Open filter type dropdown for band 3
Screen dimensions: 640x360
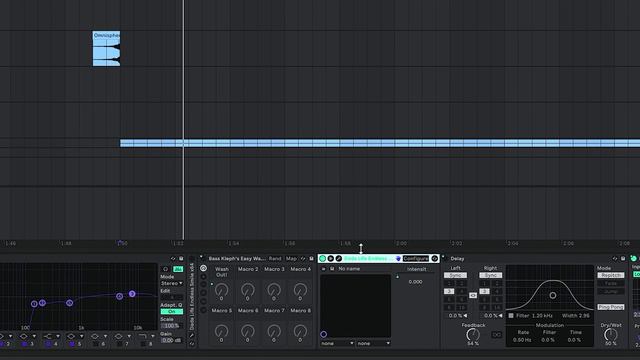point(28,336)
